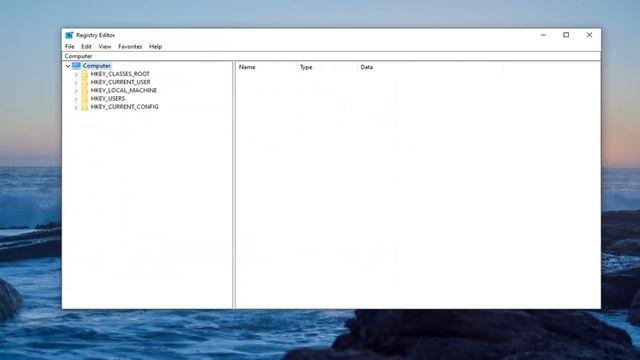Collapse the Computer tree node
Image resolution: width=640 pixels, height=360 pixels.
pos(68,66)
